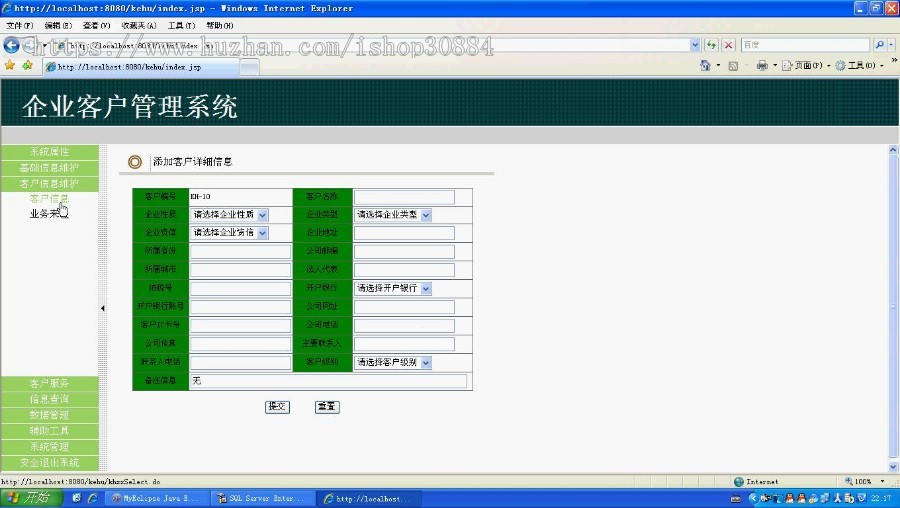Open the 系统属性 sidebar section
Image resolution: width=900 pixels, height=508 pixels.
pyautogui.click(x=50, y=152)
